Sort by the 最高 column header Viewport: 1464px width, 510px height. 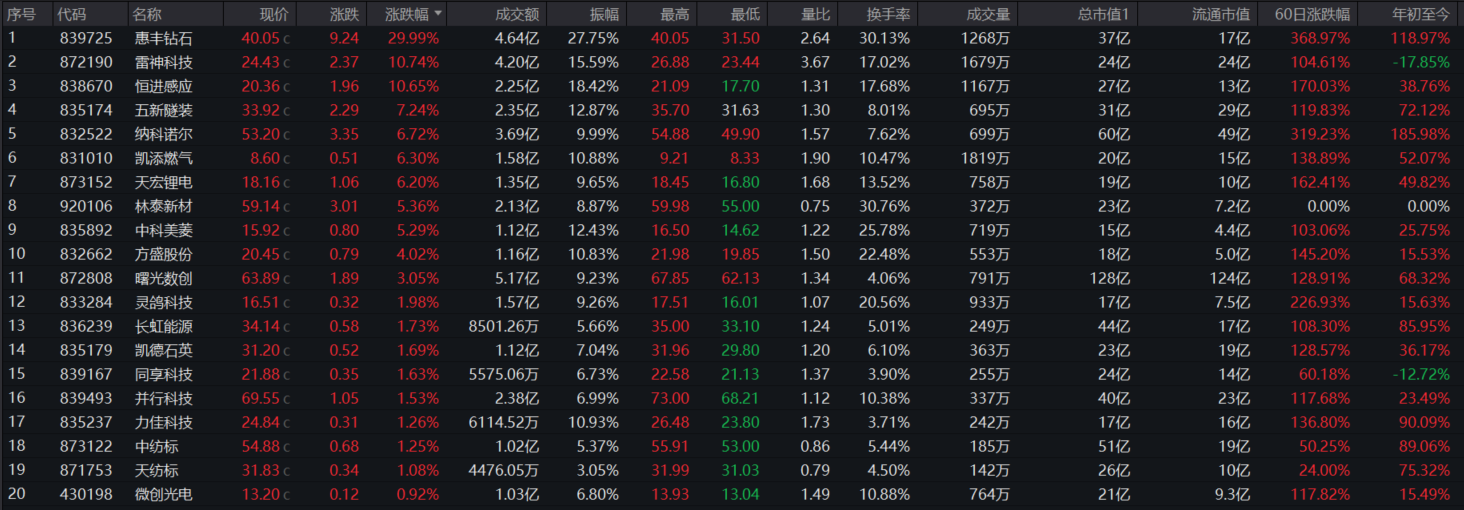click(x=674, y=14)
